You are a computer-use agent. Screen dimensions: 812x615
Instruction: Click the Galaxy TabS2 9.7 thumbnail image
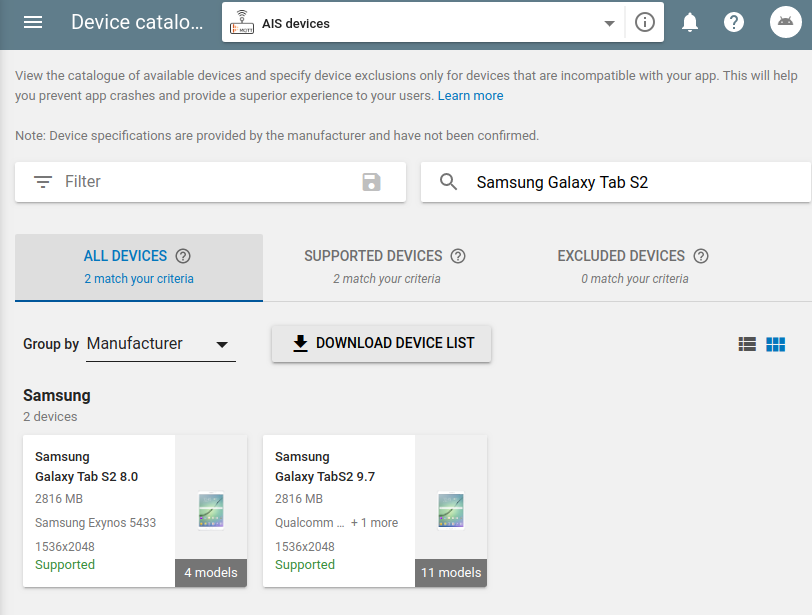(451, 511)
